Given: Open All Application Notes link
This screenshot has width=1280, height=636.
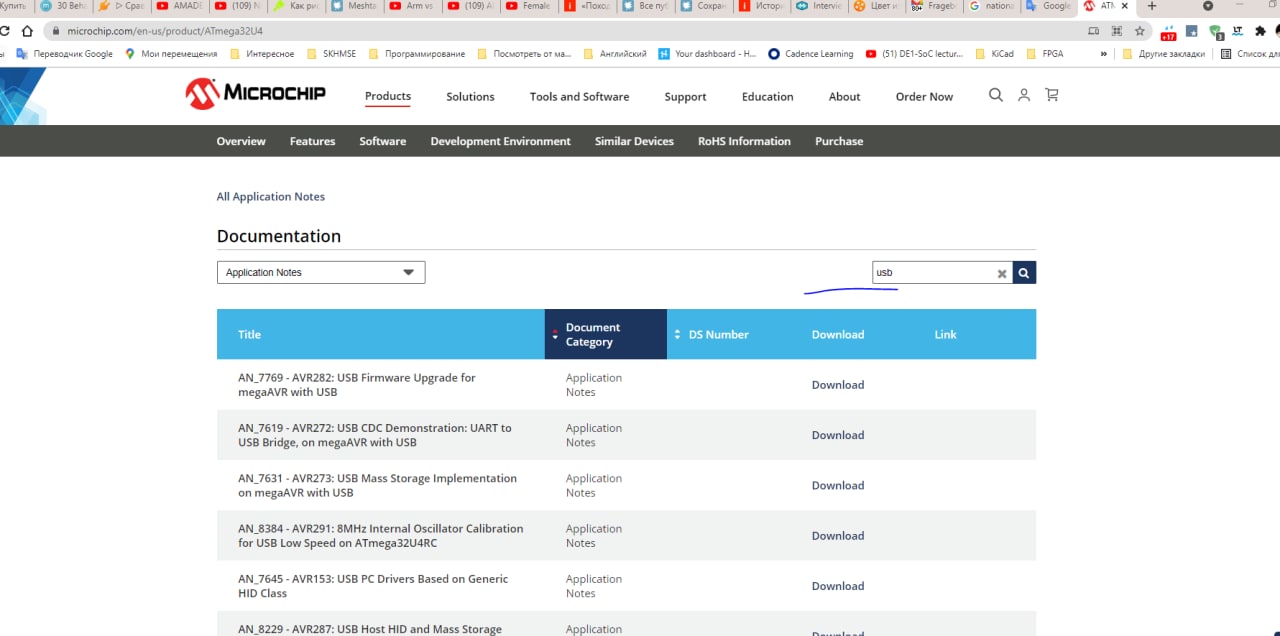Looking at the screenshot, I should (271, 197).
